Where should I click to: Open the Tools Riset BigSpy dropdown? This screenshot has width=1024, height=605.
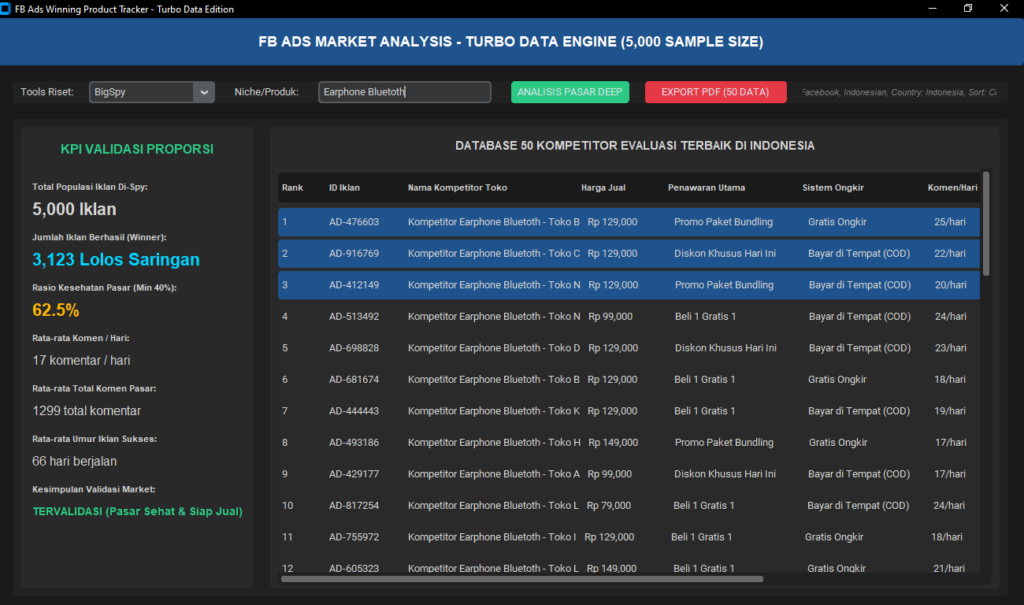pos(152,92)
